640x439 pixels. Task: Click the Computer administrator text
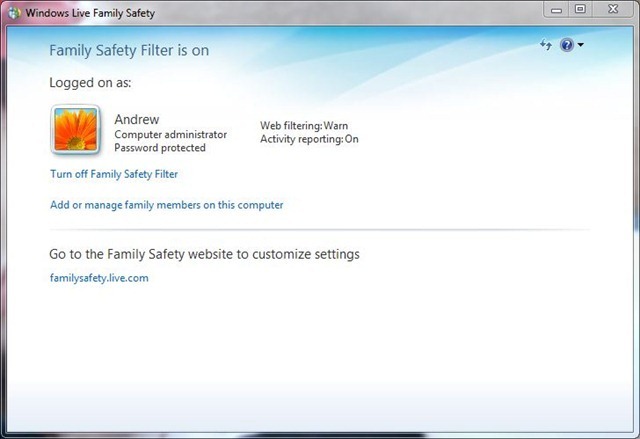171,134
